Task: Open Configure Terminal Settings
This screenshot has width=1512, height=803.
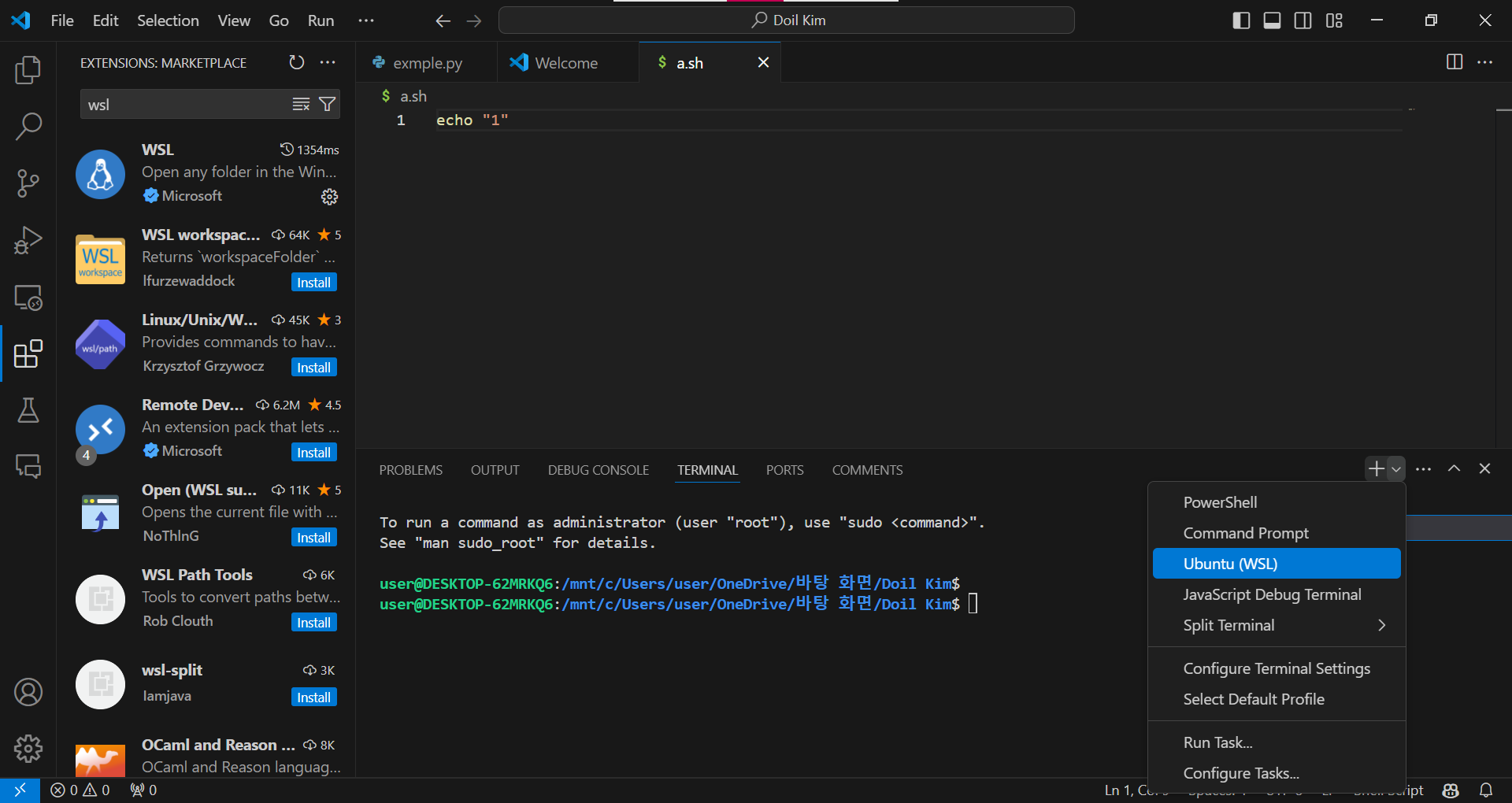Action: pyautogui.click(x=1277, y=668)
